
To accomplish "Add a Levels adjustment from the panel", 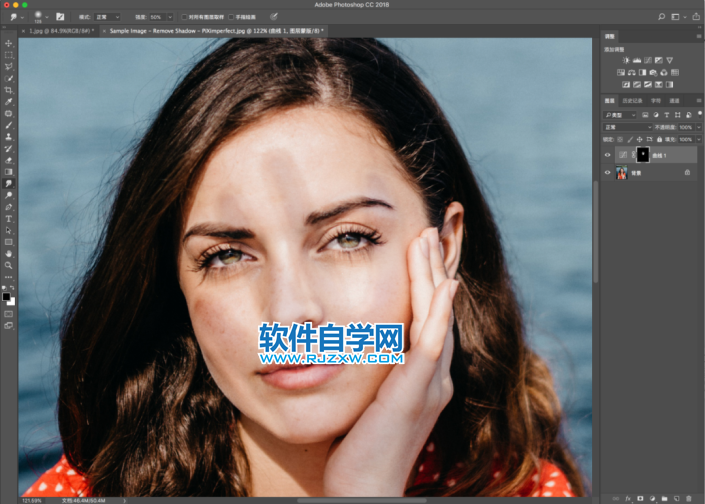I will click(x=637, y=60).
